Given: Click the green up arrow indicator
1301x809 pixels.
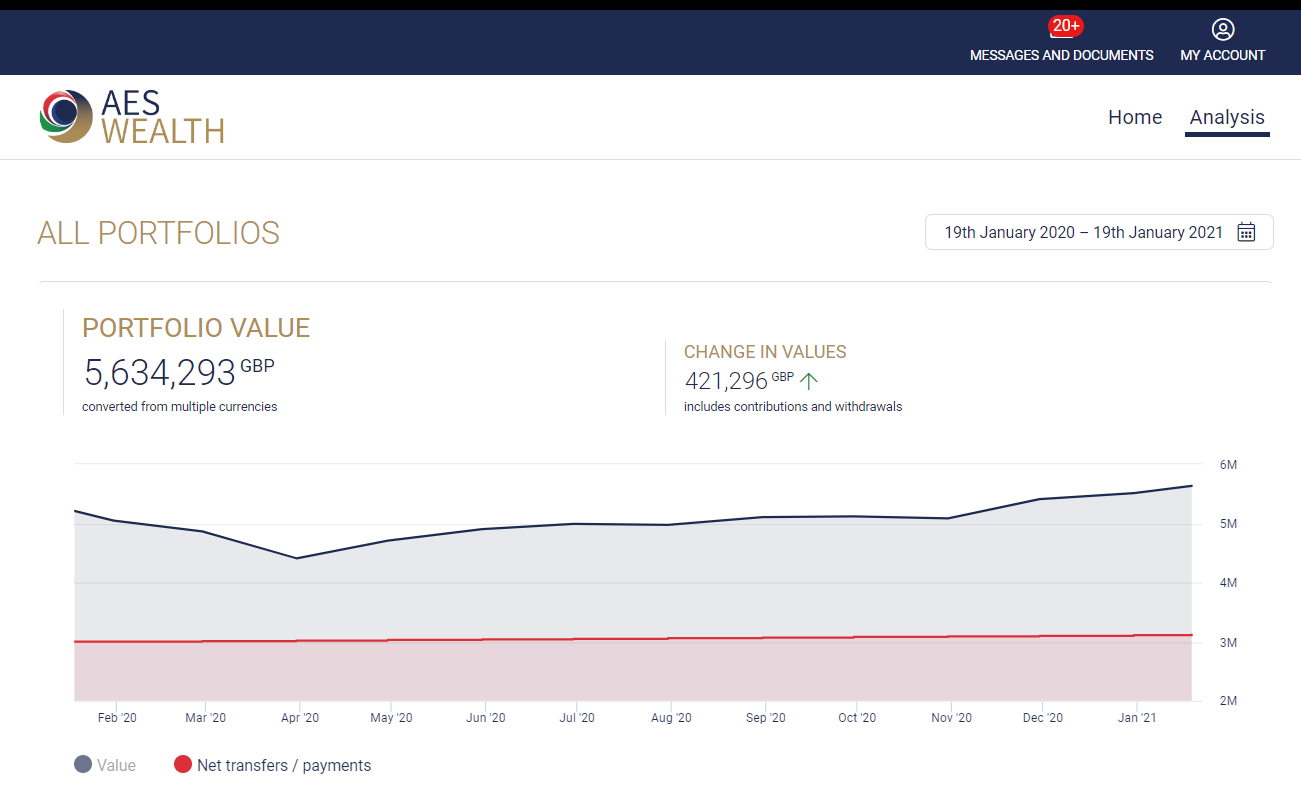Looking at the screenshot, I should [x=809, y=381].
